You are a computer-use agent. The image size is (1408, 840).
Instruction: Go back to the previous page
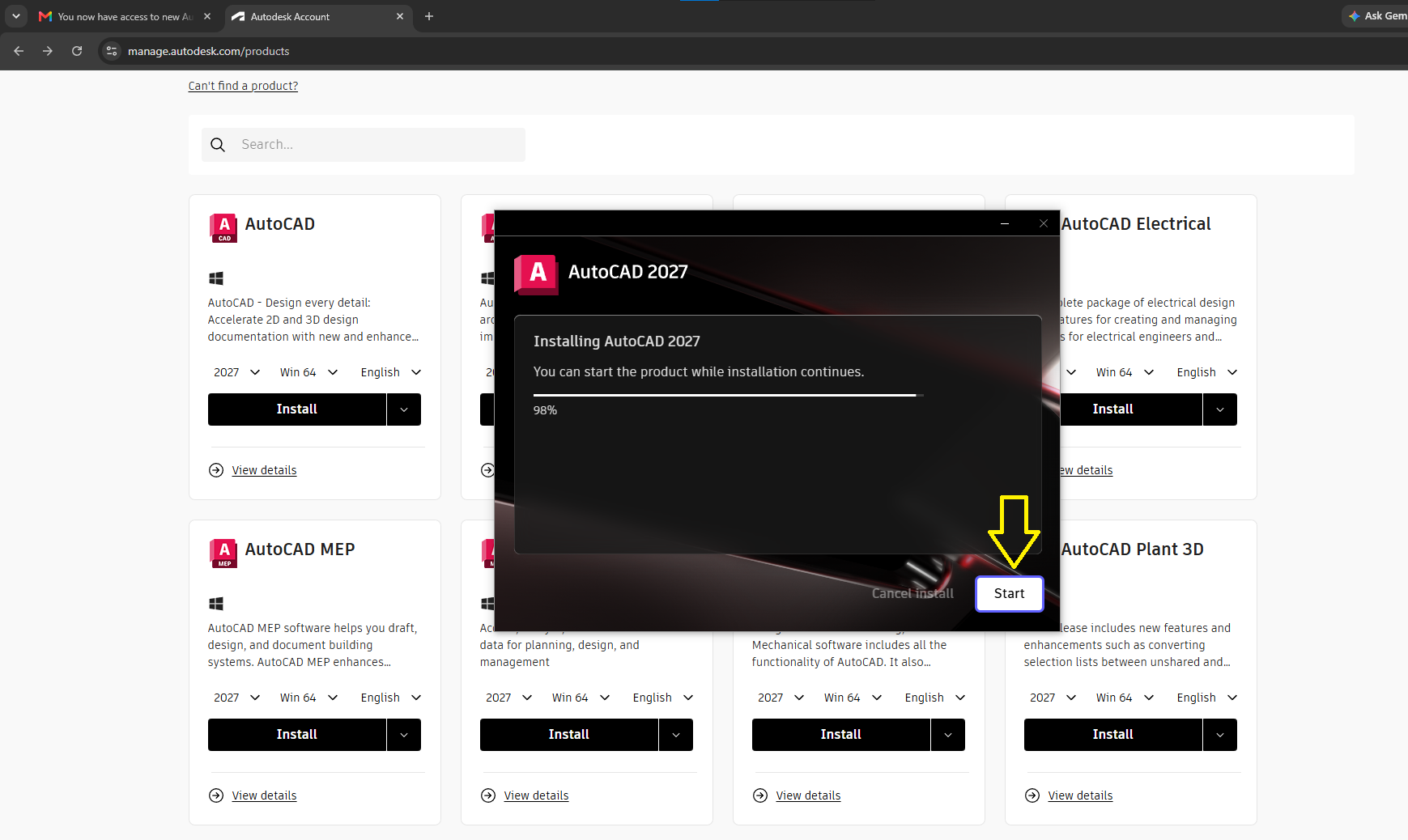[x=19, y=51]
